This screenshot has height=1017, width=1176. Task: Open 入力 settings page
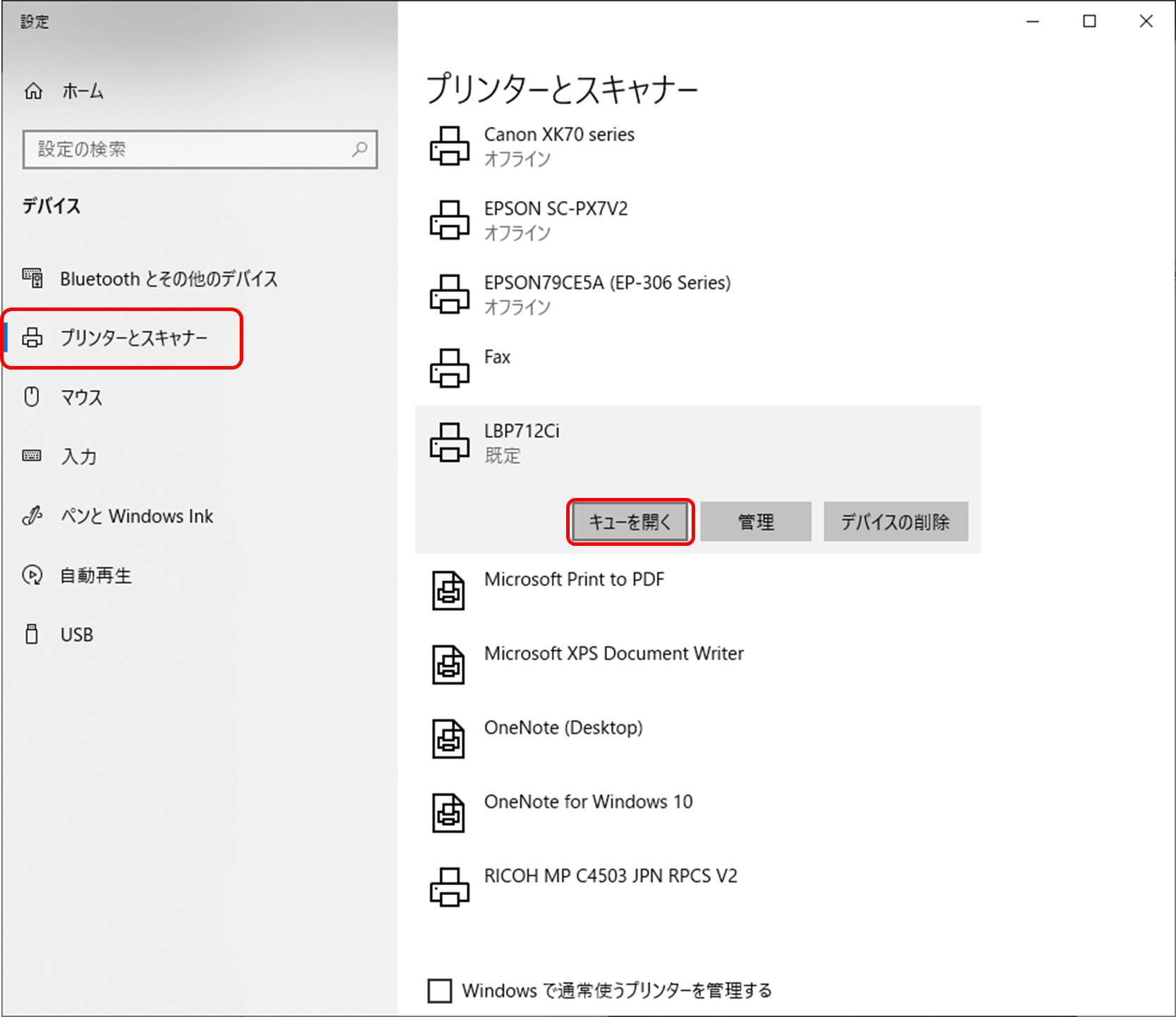[78, 456]
